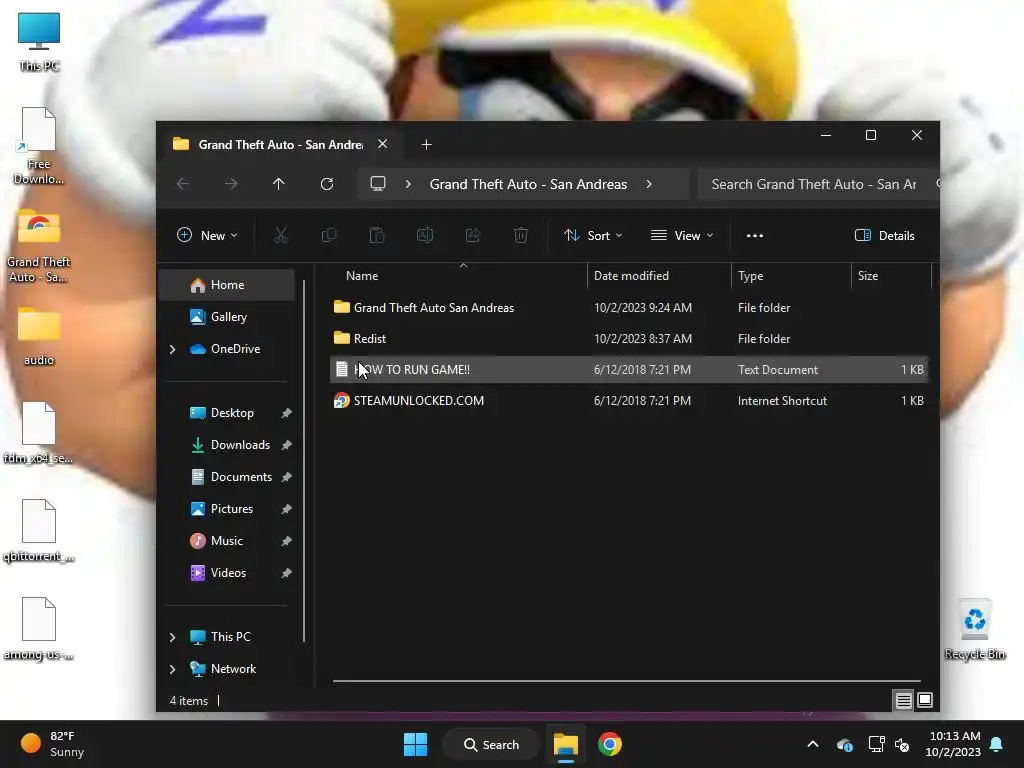Open Pictures in quick access
The width and height of the screenshot is (1024, 768).
point(231,509)
